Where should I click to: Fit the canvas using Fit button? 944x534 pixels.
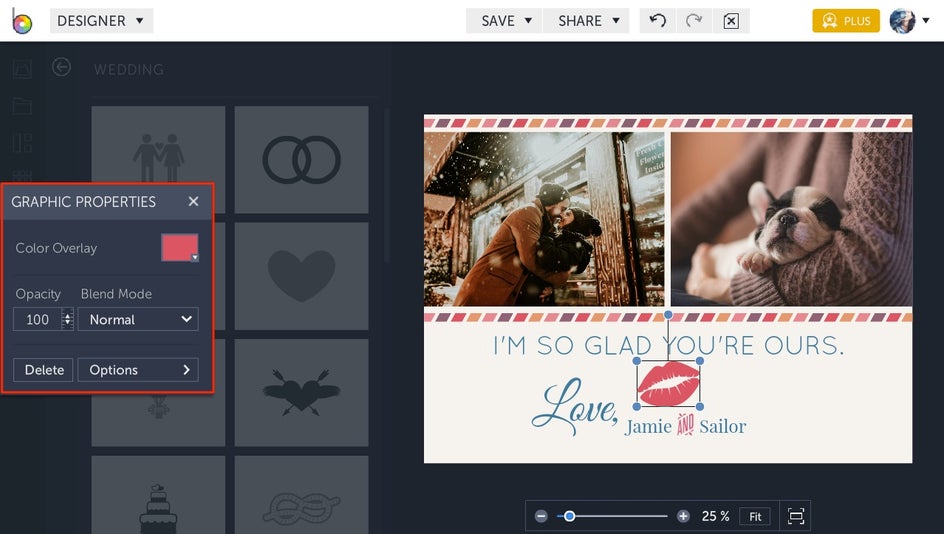point(755,517)
